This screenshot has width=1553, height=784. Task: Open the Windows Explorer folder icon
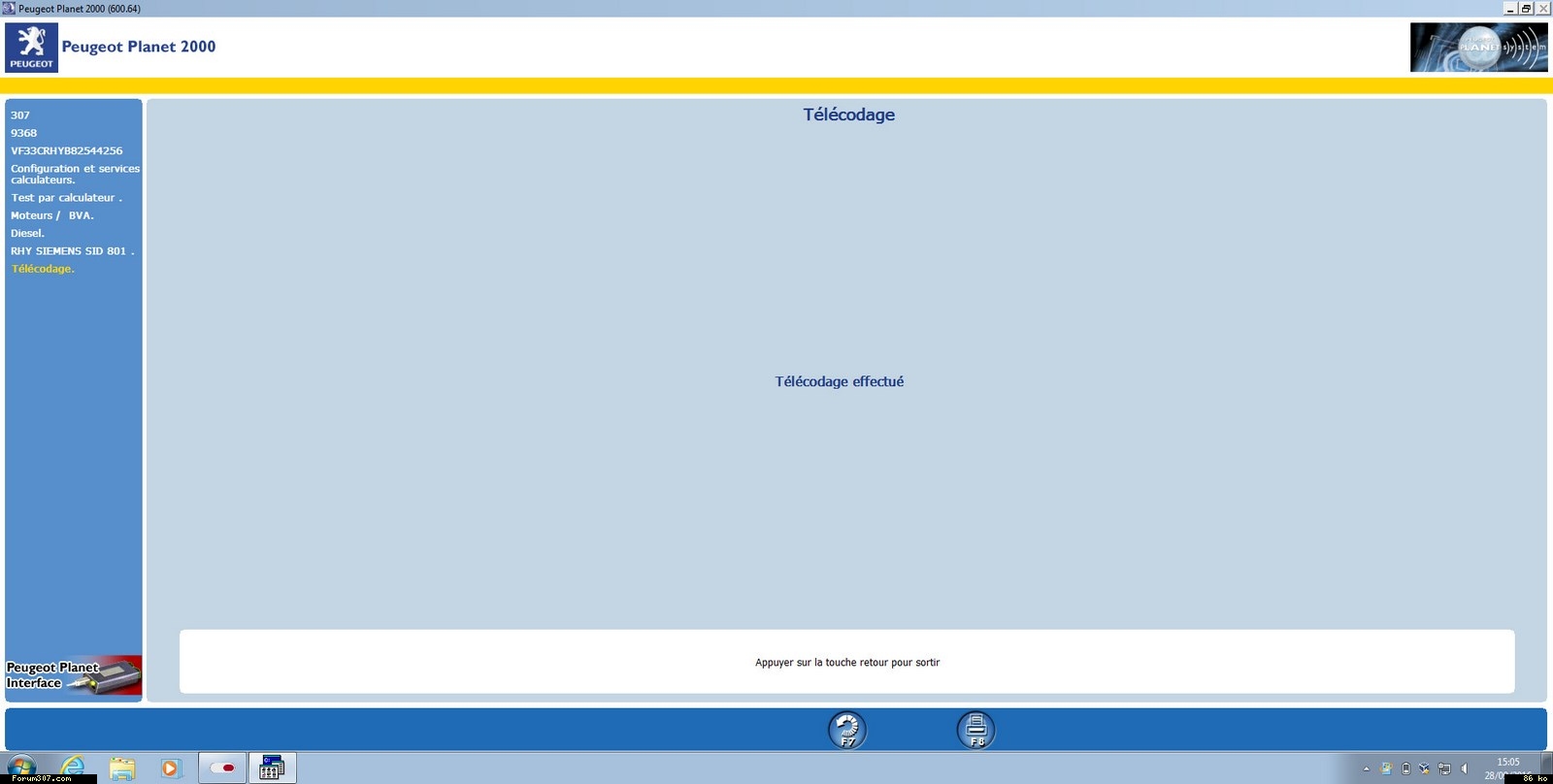pos(122,768)
